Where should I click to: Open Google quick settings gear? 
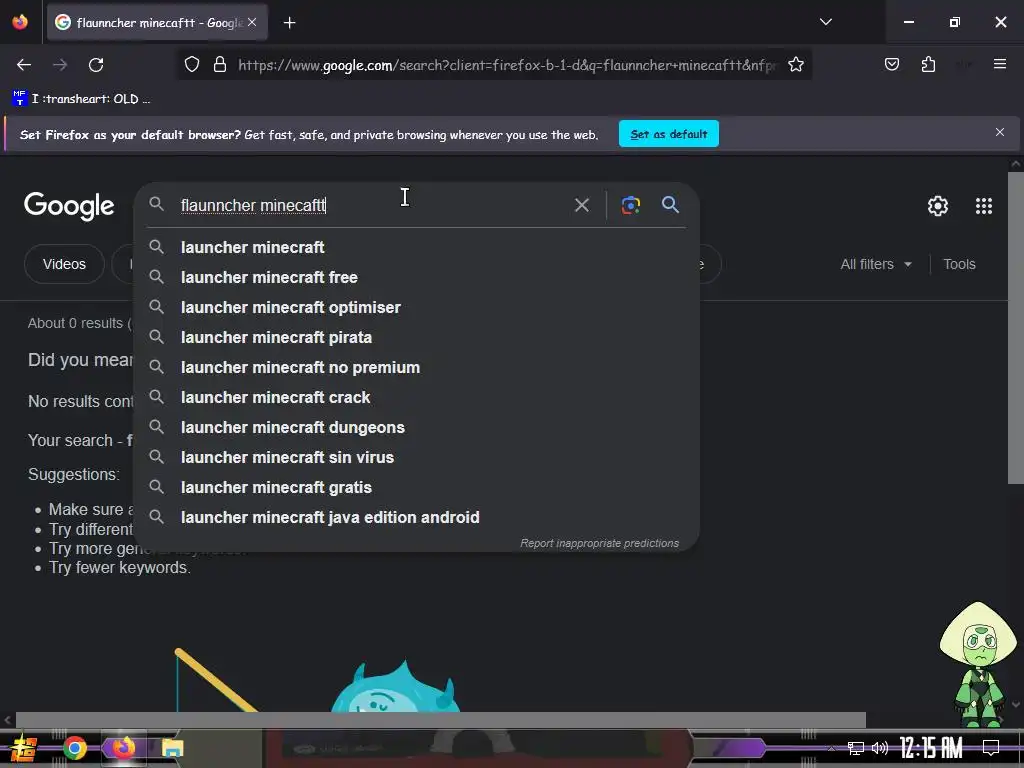938,206
